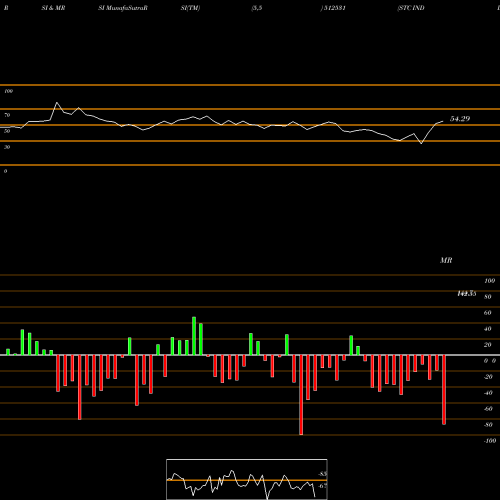Click the RSI axis label 30
This screenshot has width=500, height=500.
(x=7, y=147)
